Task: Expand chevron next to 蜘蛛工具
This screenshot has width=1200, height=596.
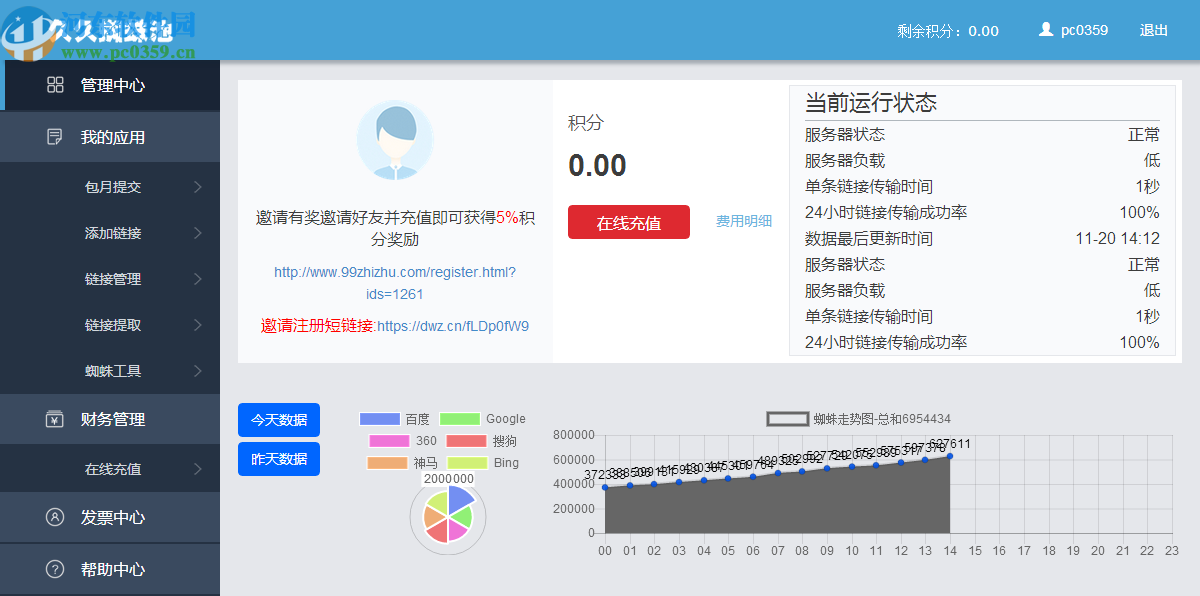Action: (x=198, y=371)
